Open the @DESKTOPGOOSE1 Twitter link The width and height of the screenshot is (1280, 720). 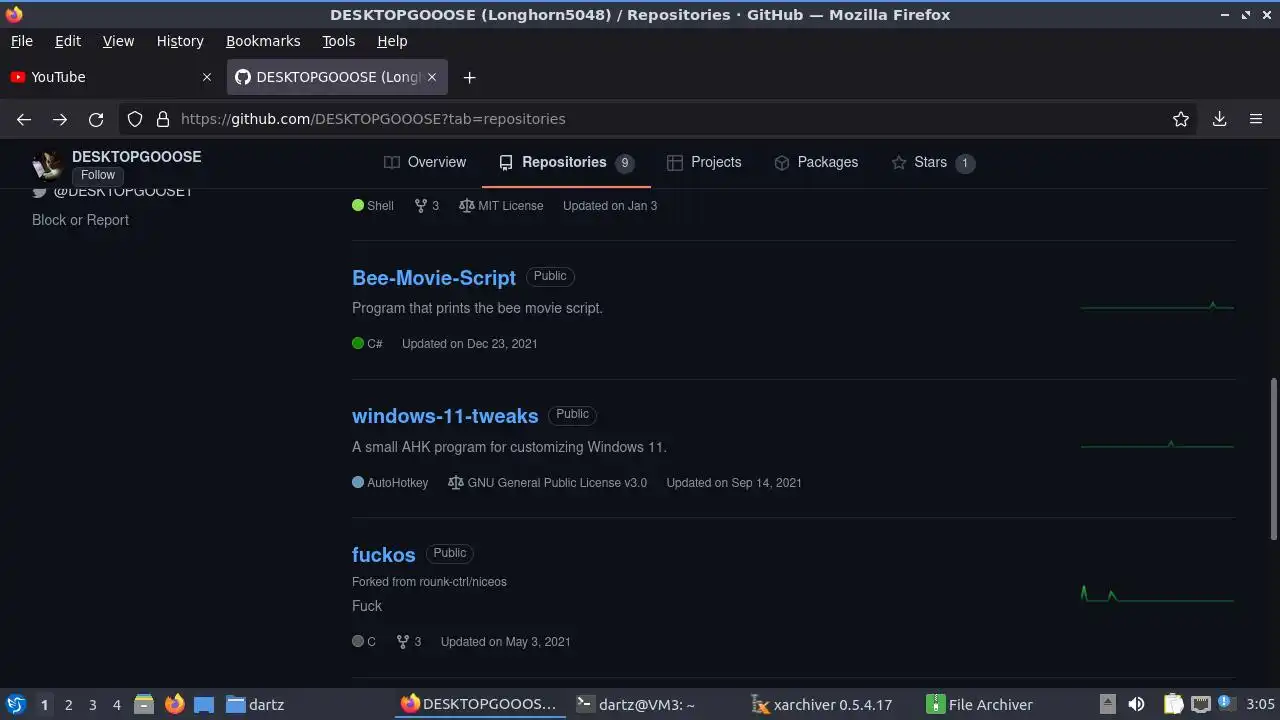pyautogui.click(x=122, y=191)
